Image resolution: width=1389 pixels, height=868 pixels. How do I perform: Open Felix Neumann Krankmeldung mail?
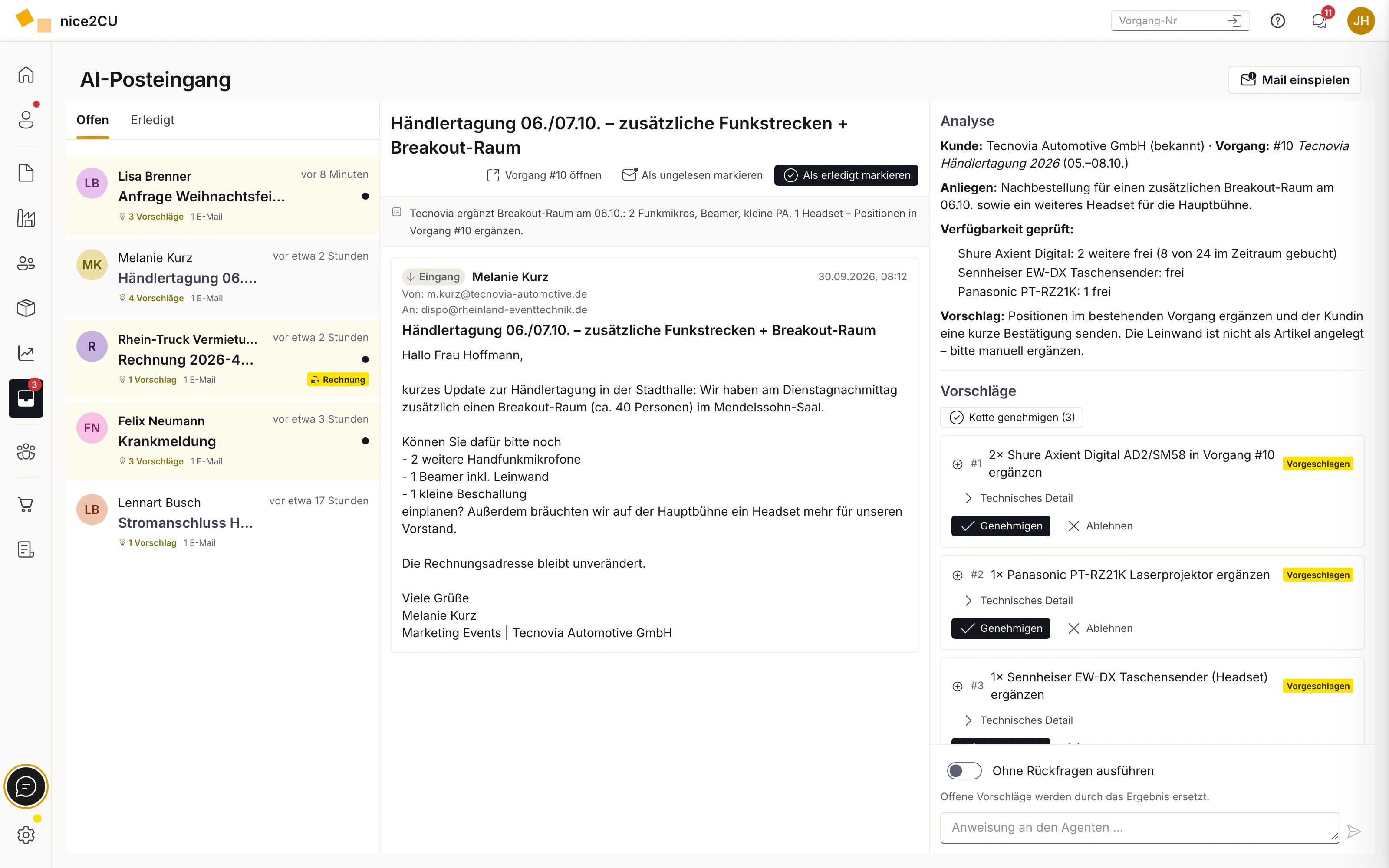(222, 441)
